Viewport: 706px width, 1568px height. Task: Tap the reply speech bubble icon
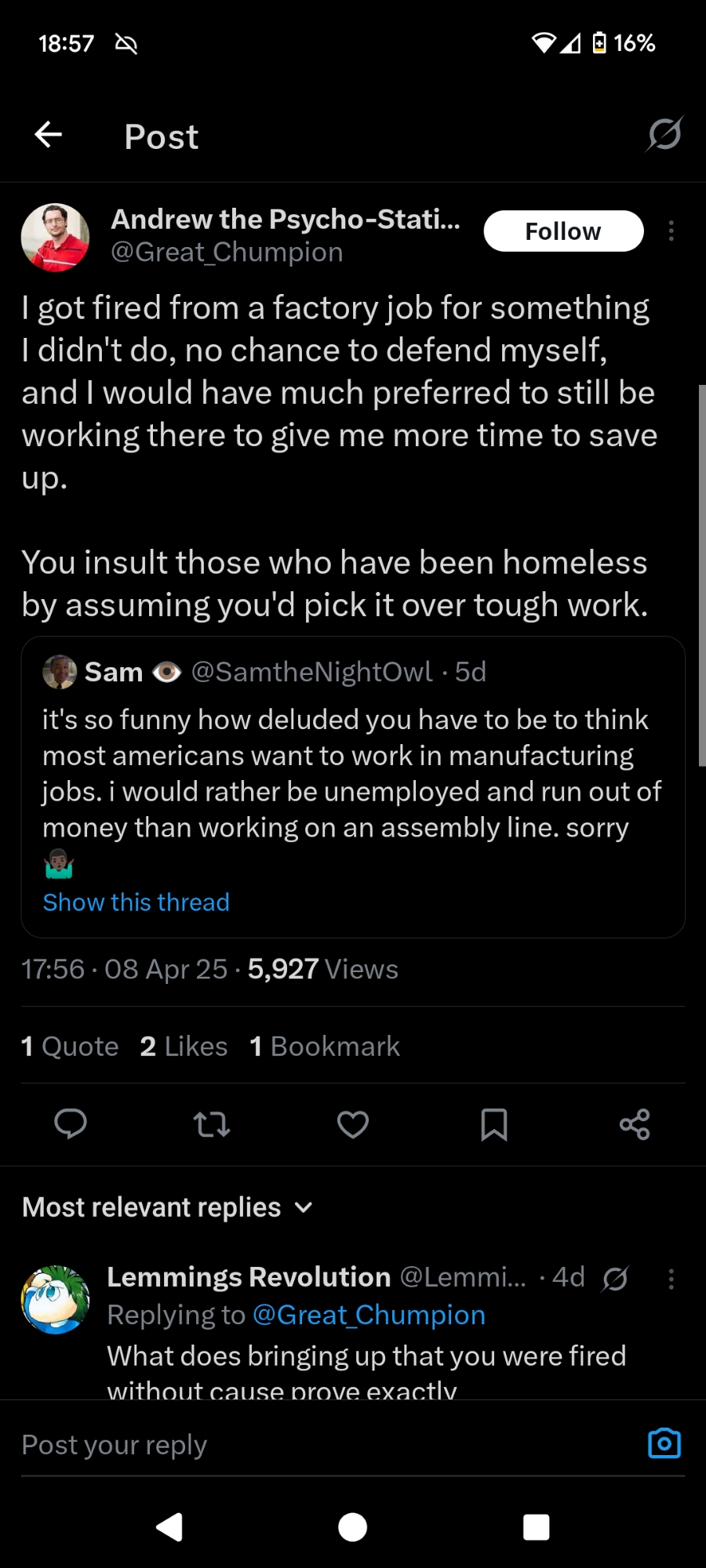(71, 1124)
